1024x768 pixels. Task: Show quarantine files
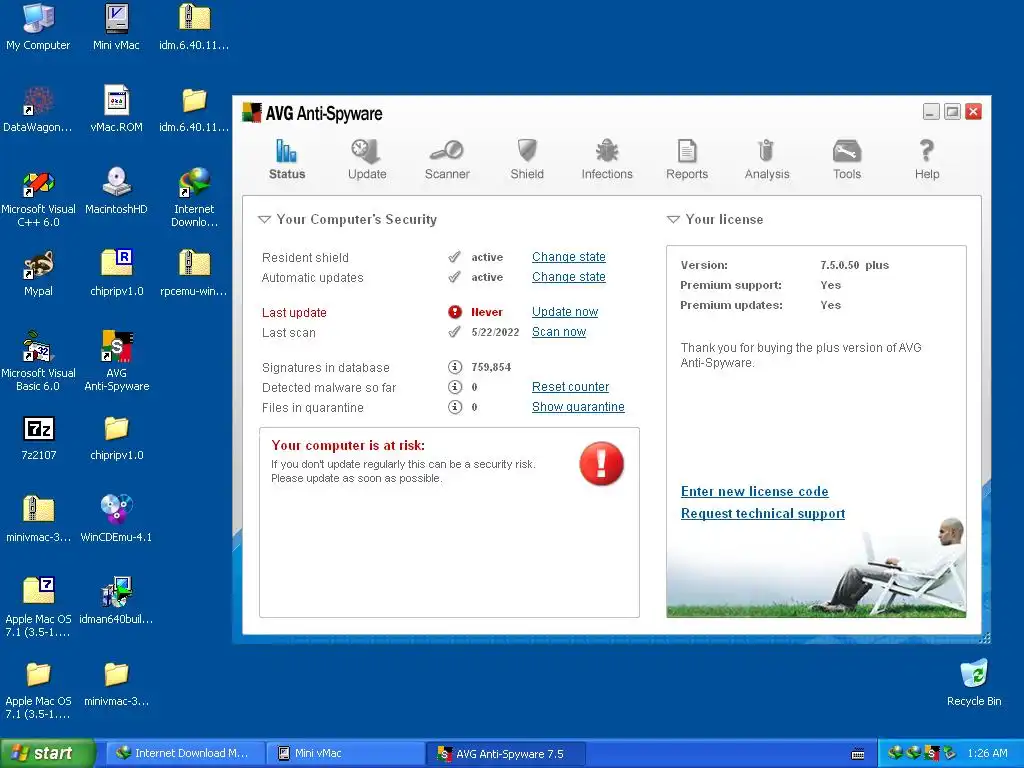(578, 407)
